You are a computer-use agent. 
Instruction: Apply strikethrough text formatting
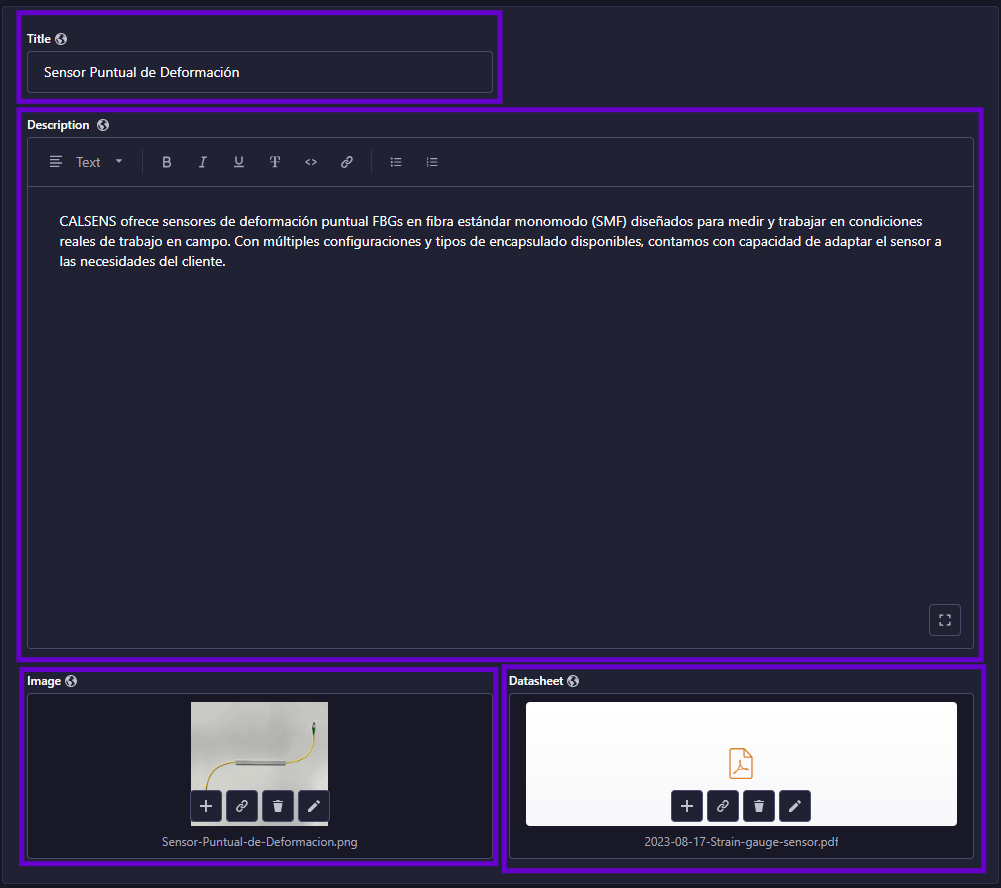point(275,162)
